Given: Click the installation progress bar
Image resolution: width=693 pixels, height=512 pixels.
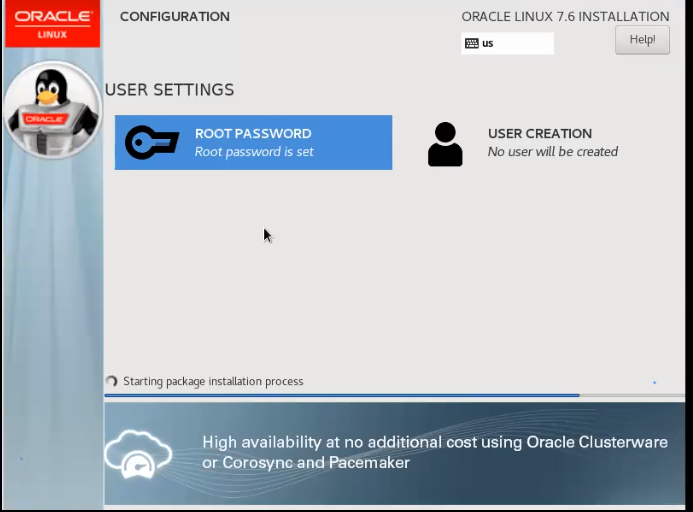Looking at the screenshot, I should click(394, 395).
